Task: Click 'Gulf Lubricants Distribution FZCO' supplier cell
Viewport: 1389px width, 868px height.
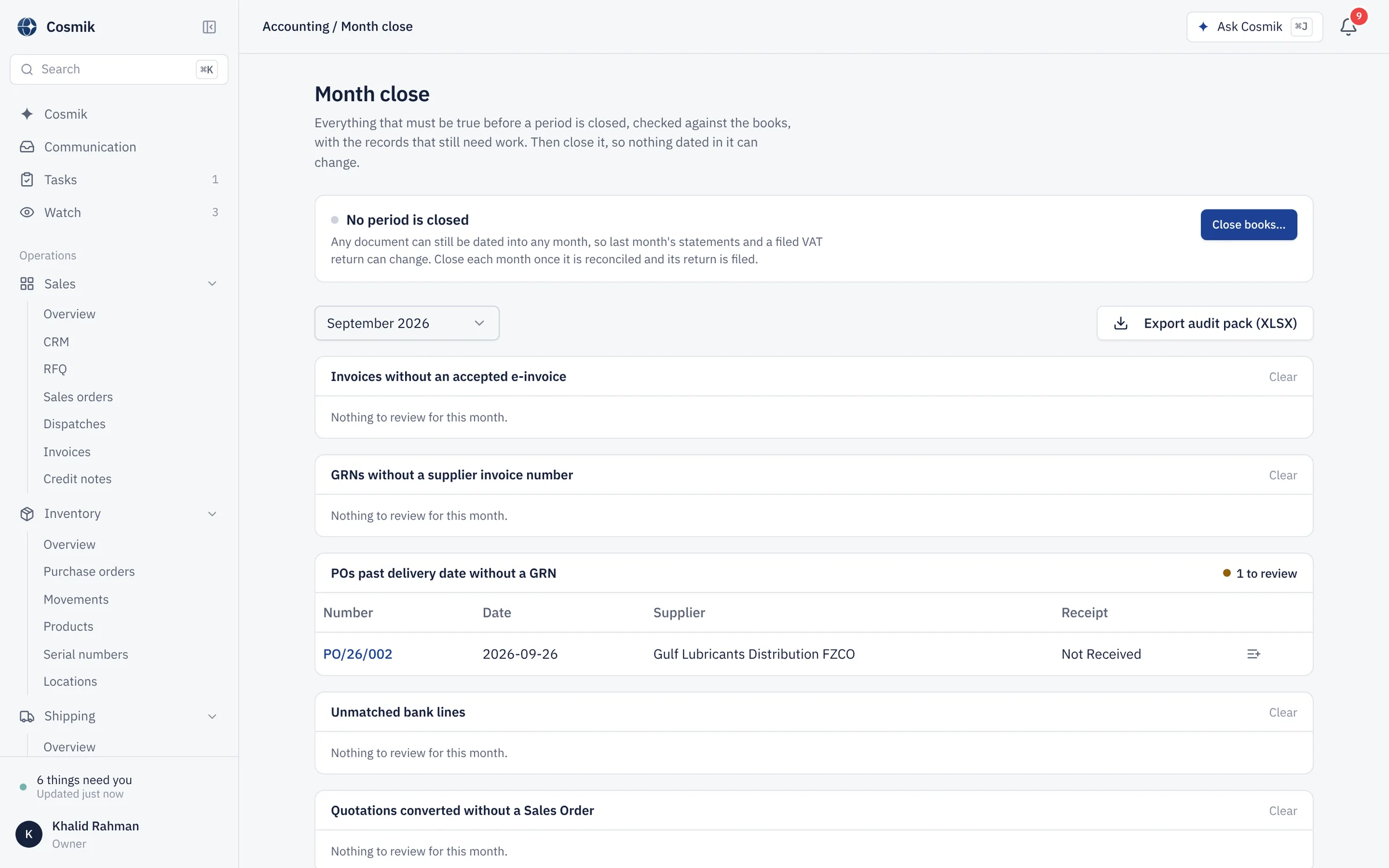Action: pyautogui.click(x=754, y=654)
